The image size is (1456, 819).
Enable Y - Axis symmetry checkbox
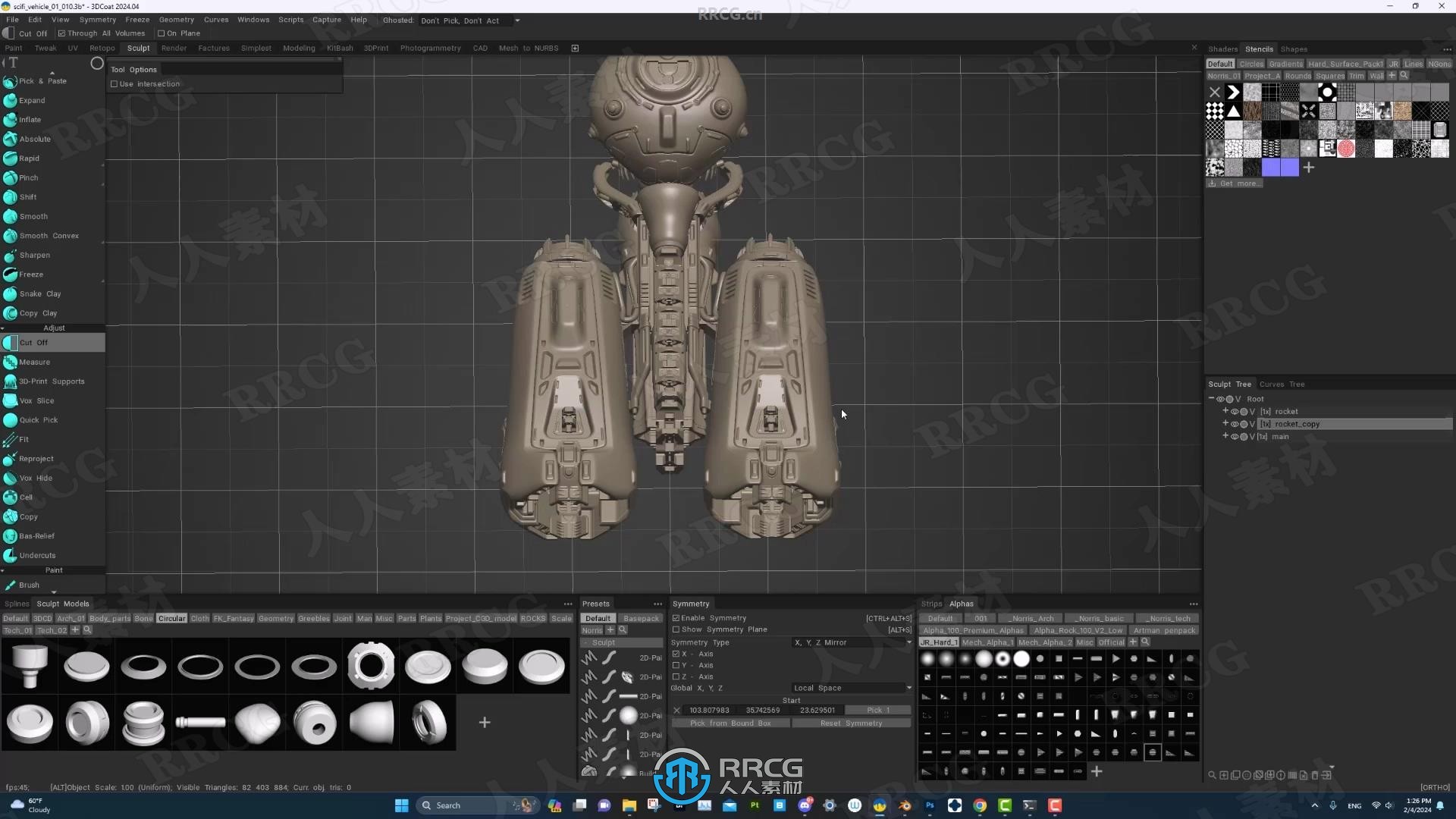coord(676,665)
